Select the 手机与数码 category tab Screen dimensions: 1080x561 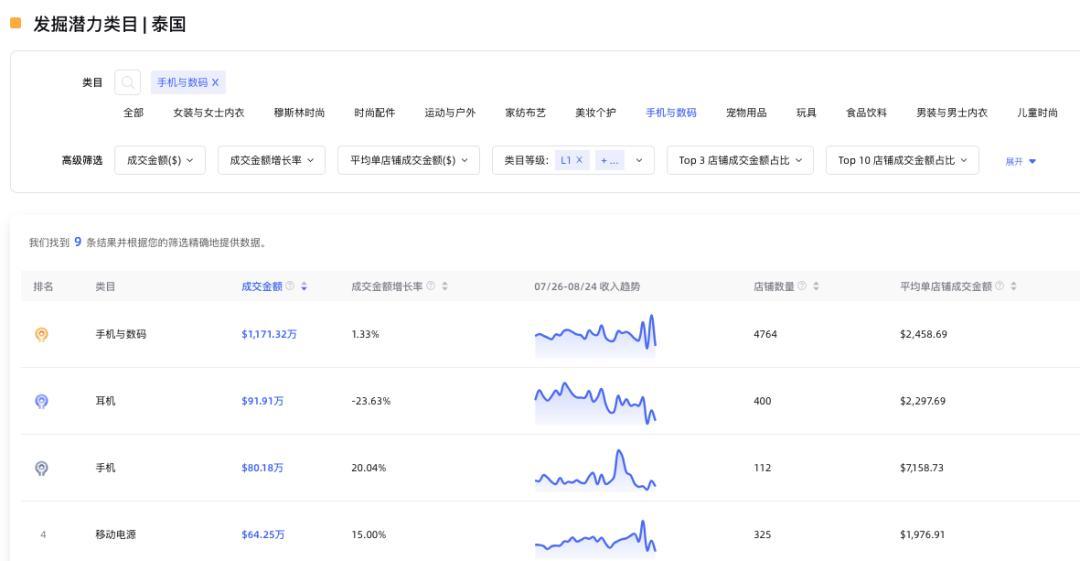coord(671,112)
